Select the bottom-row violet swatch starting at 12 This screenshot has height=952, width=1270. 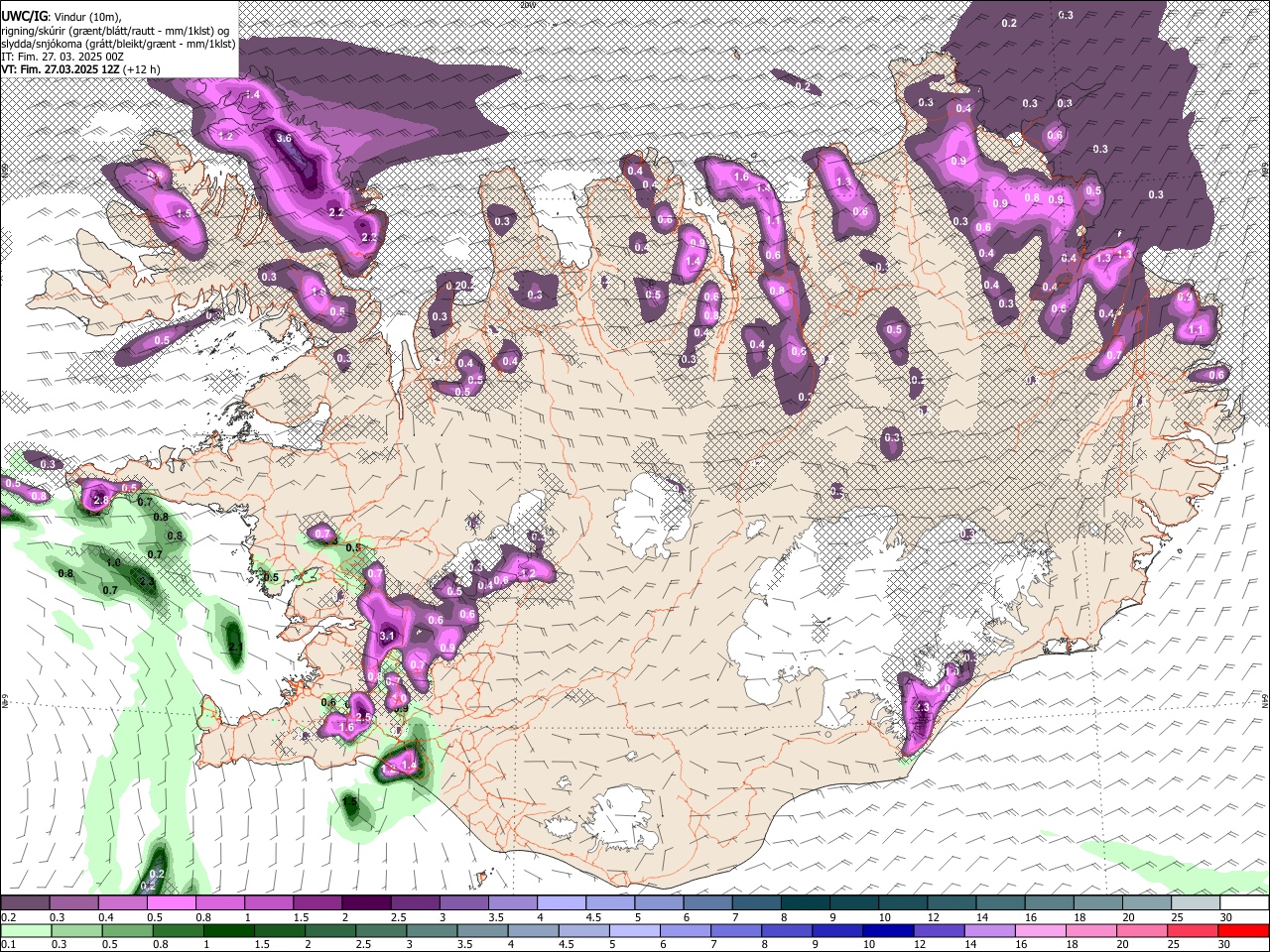click(x=940, y=931)
